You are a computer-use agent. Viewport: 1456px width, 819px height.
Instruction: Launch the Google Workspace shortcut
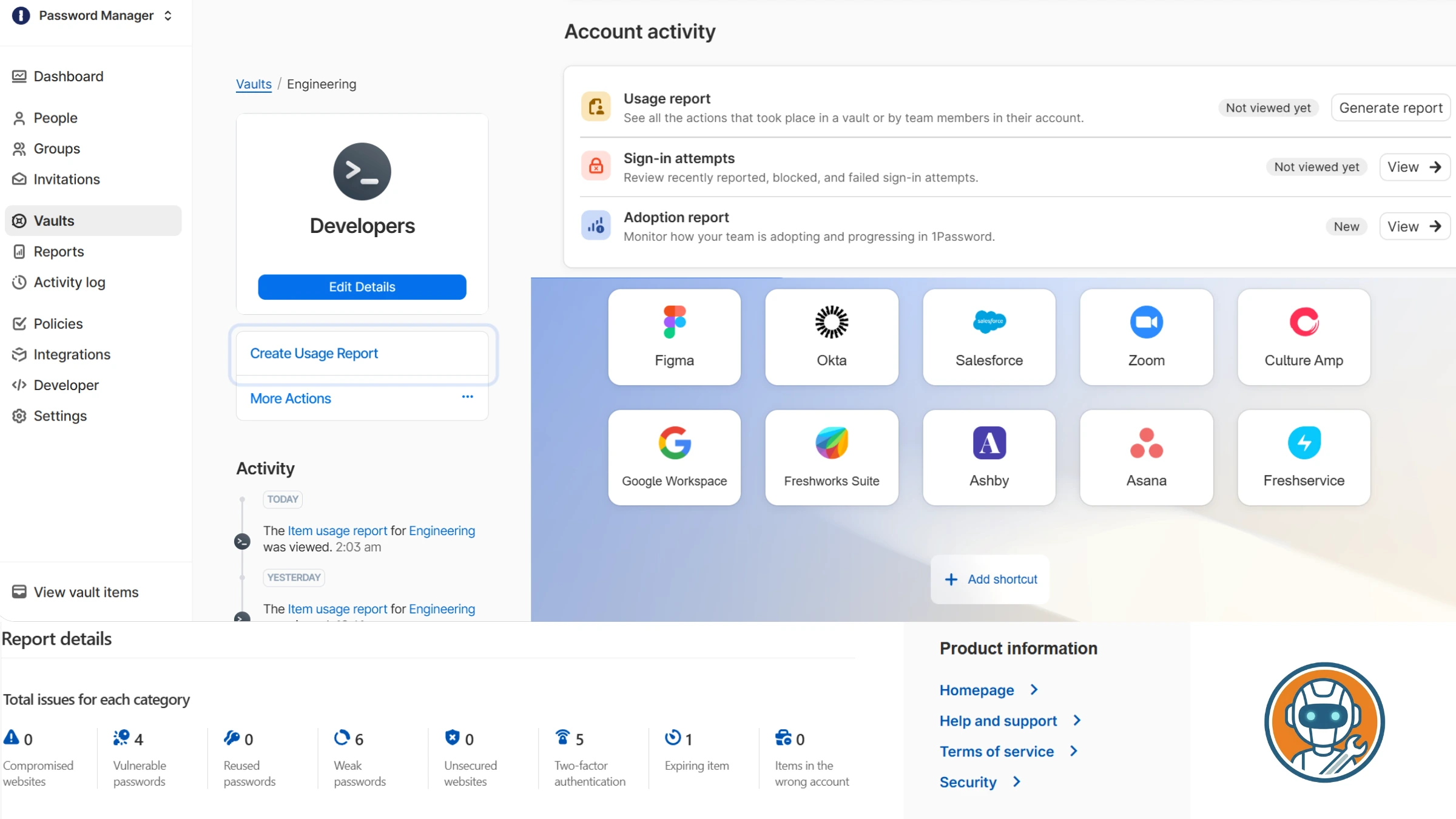[674, 457]
